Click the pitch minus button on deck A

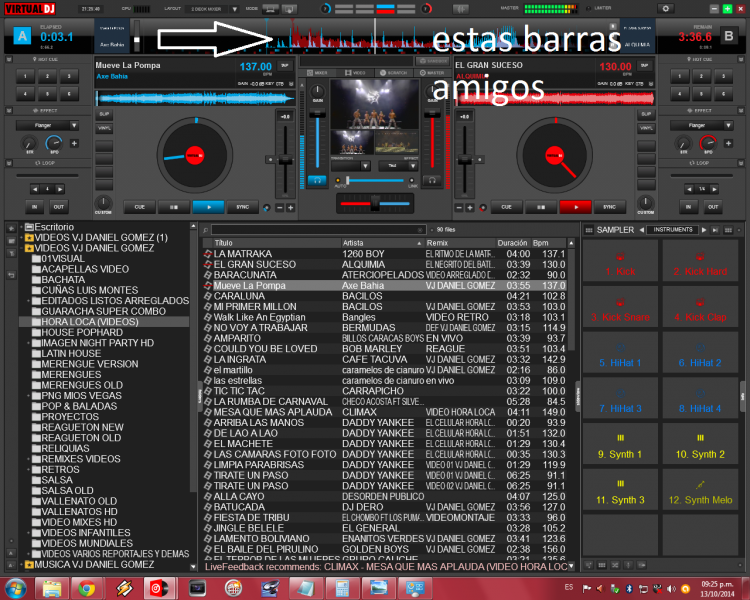pyautogui.click(x=280, y=208)
